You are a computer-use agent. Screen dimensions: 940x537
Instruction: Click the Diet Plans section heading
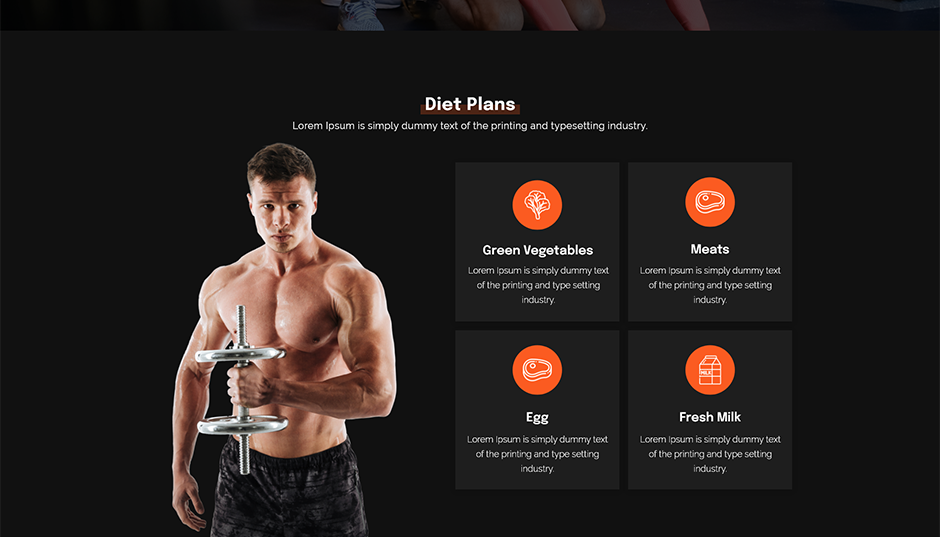point(470,104)
